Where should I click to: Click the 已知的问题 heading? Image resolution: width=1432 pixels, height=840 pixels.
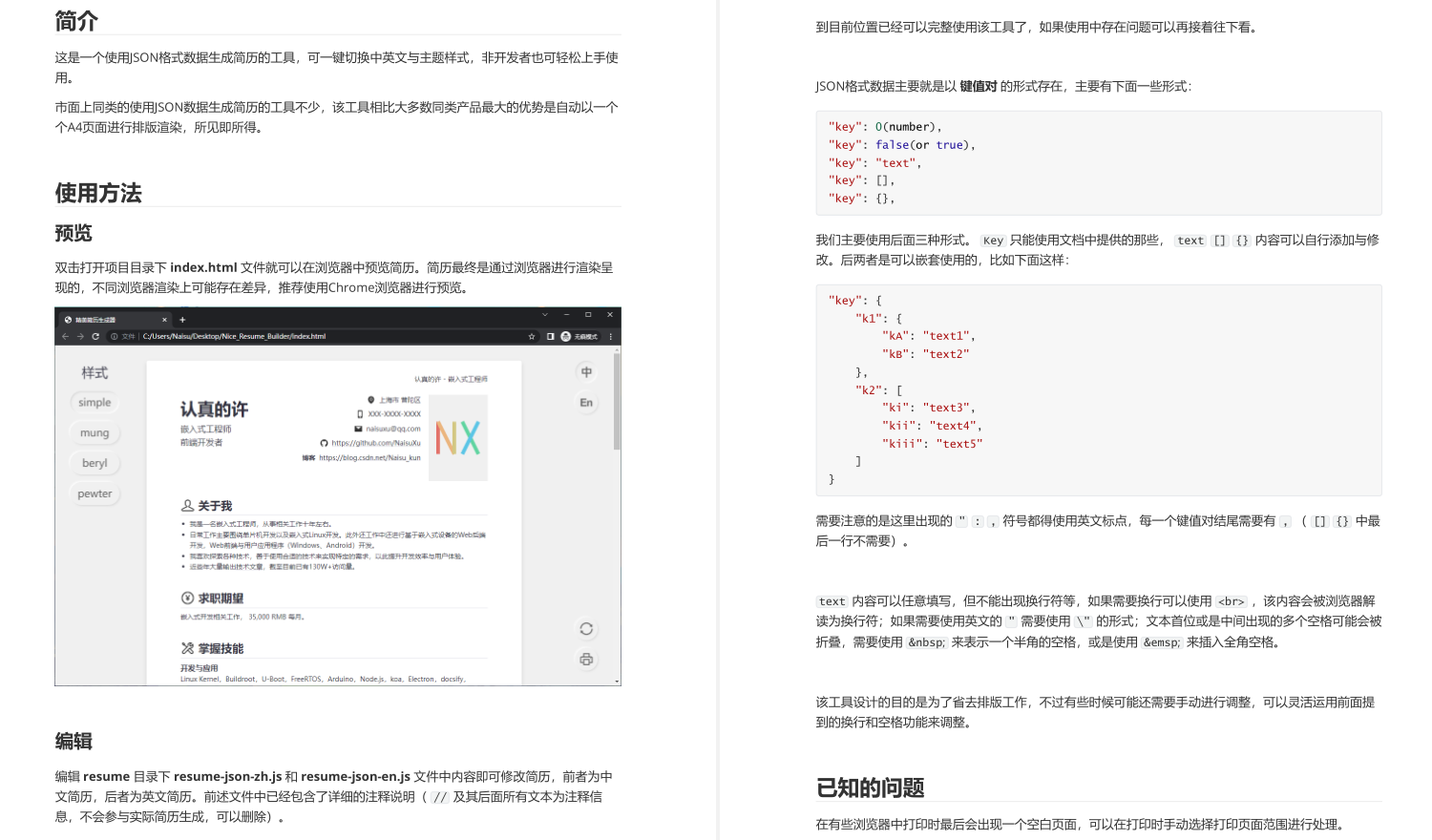tap(870, 787)
